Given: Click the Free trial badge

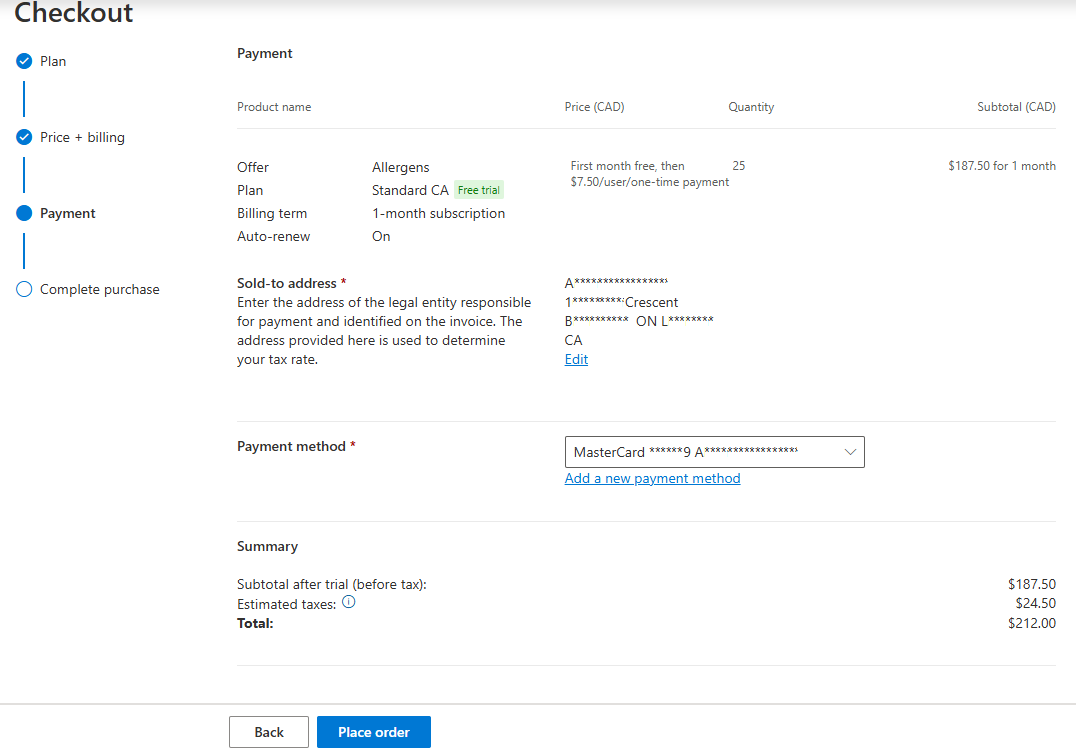Looking at the screenshot, I should (479, 190).
